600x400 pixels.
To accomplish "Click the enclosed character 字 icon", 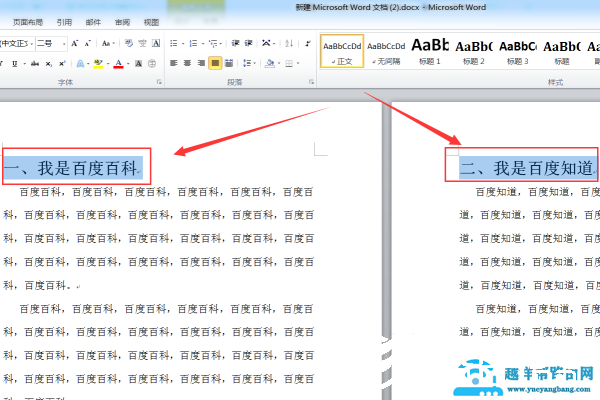I will pyautogui.click(x=152, y=64).
